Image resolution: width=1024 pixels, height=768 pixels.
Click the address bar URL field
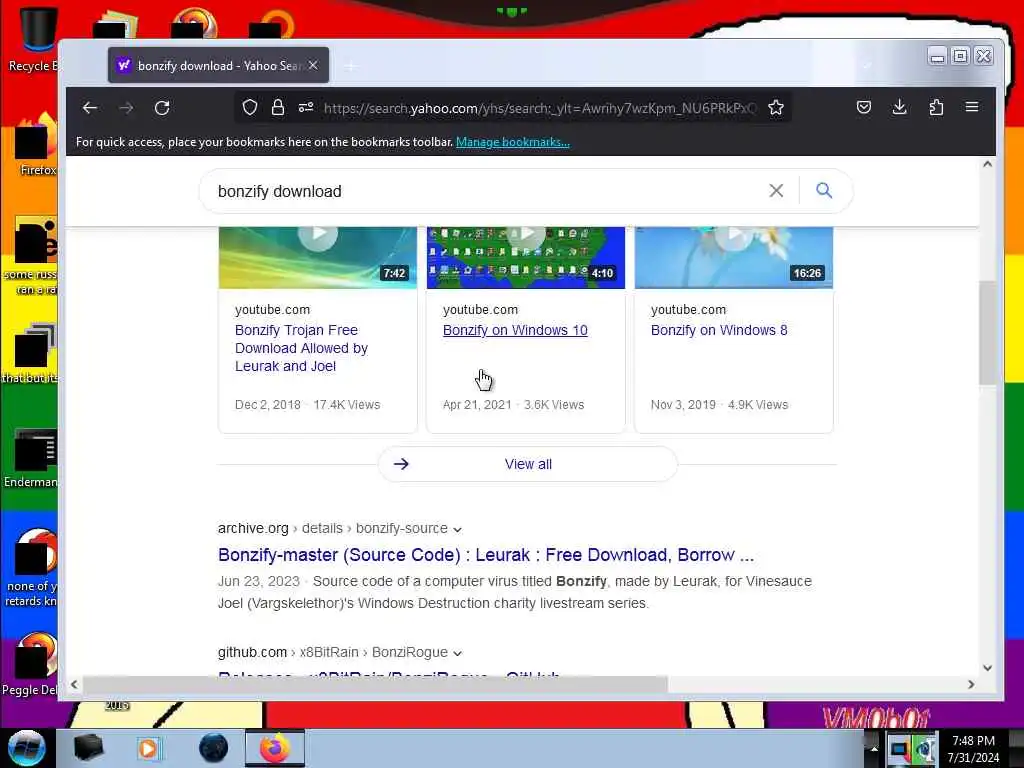(x=540, y=108)
